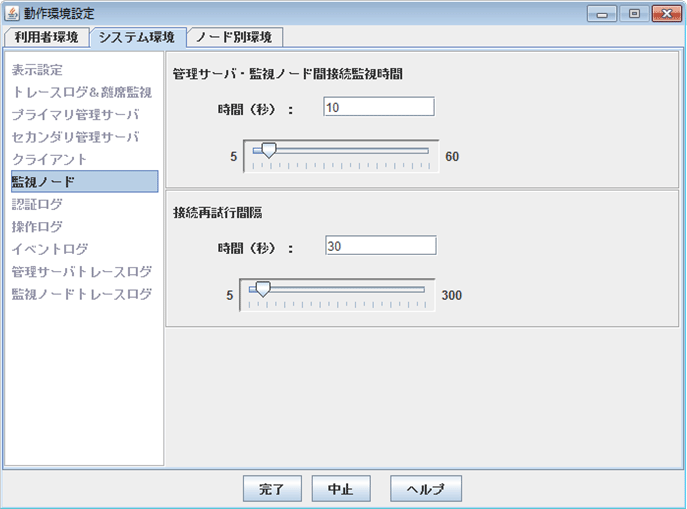Click the maximum value label 60

point(452,156)
